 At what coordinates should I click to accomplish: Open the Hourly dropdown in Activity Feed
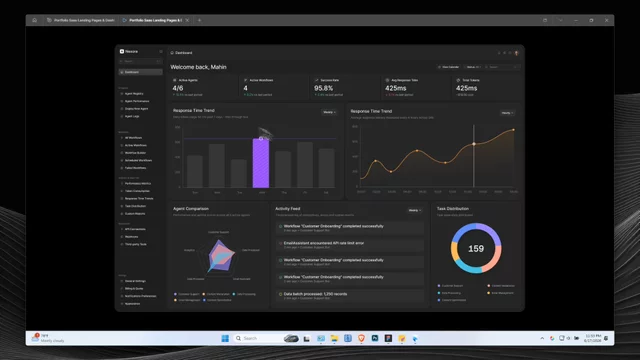[x=415, y=210]
